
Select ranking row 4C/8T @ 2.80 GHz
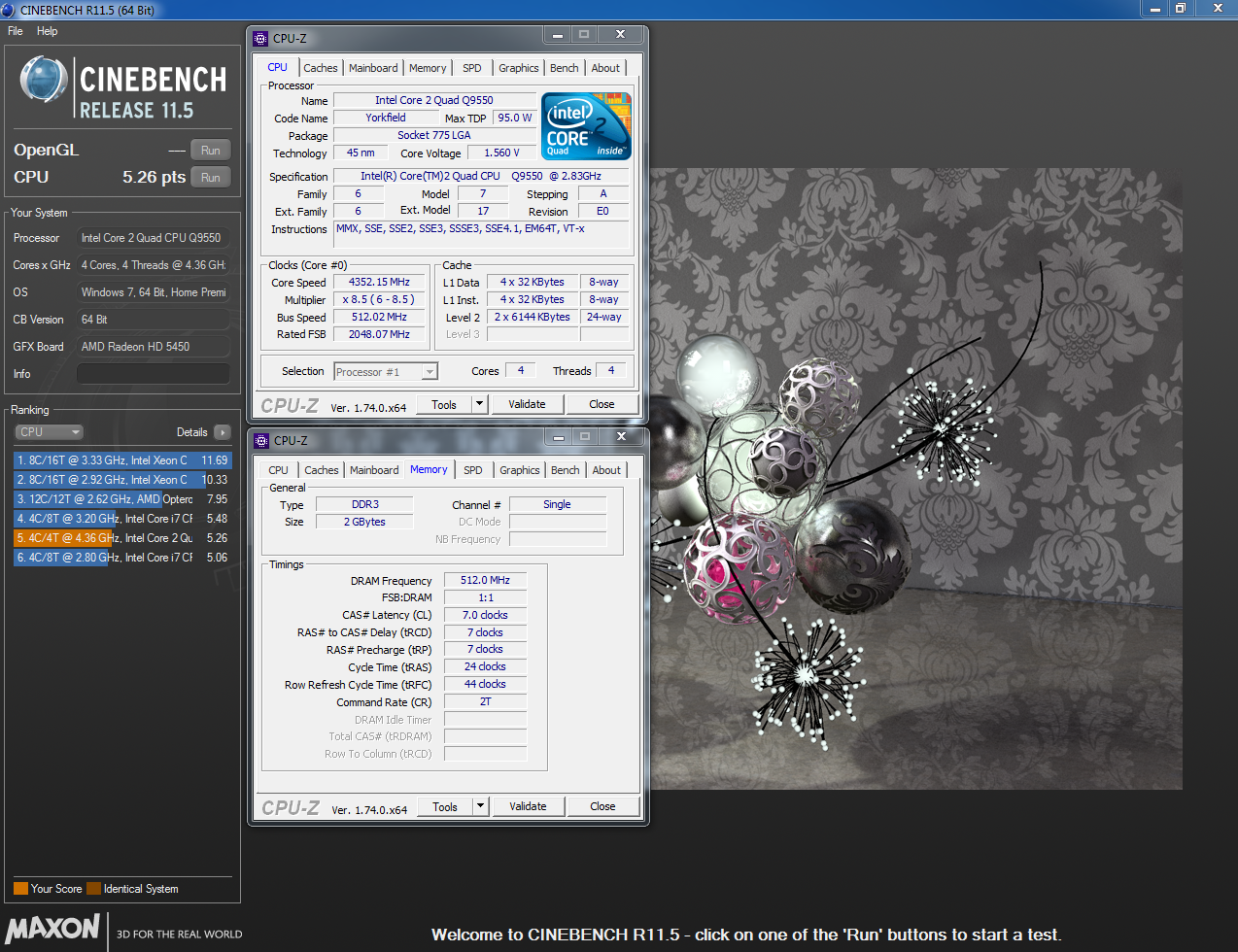pyautogui.click(x=122, y=558)
